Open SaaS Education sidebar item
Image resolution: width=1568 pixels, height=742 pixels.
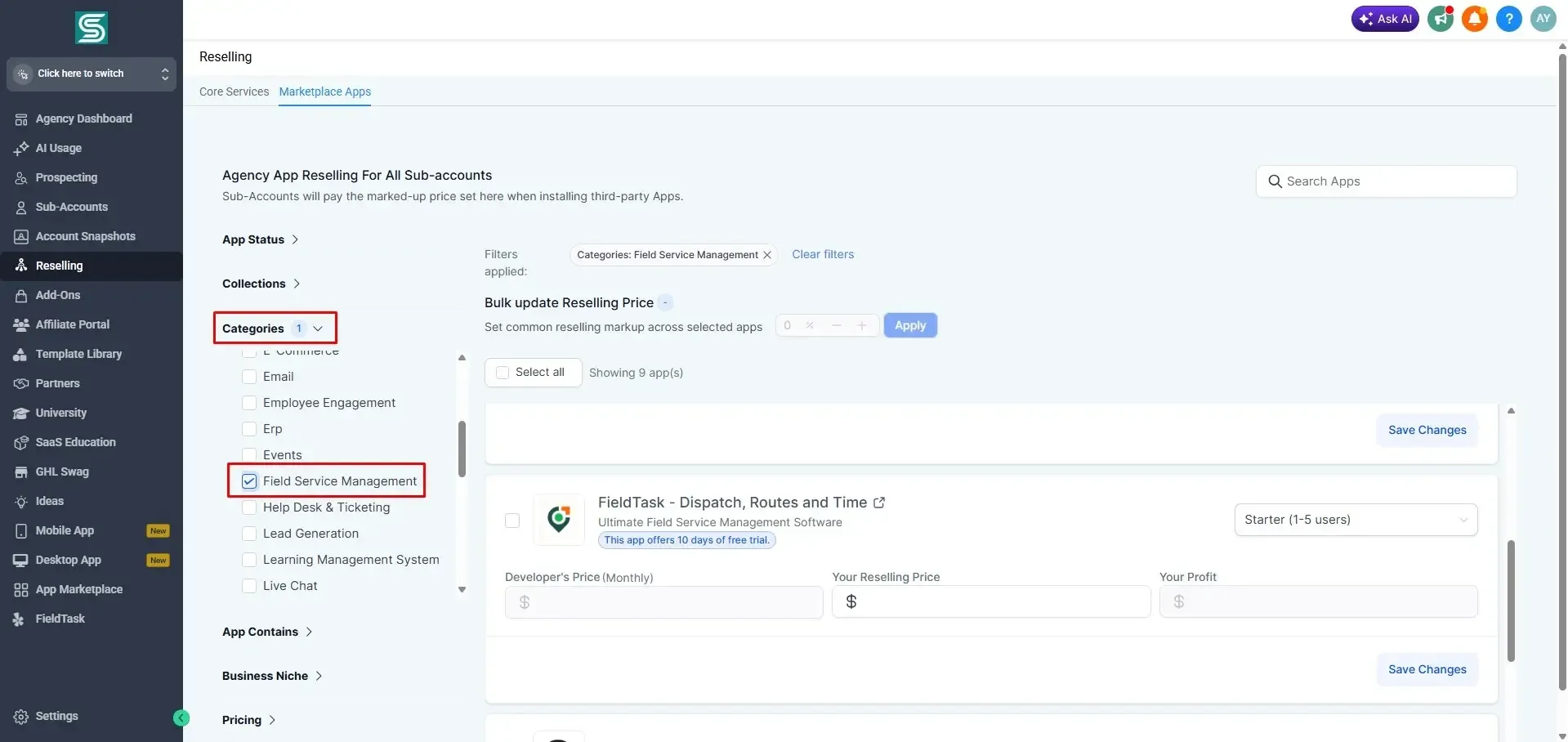click(x=75, y=442)
